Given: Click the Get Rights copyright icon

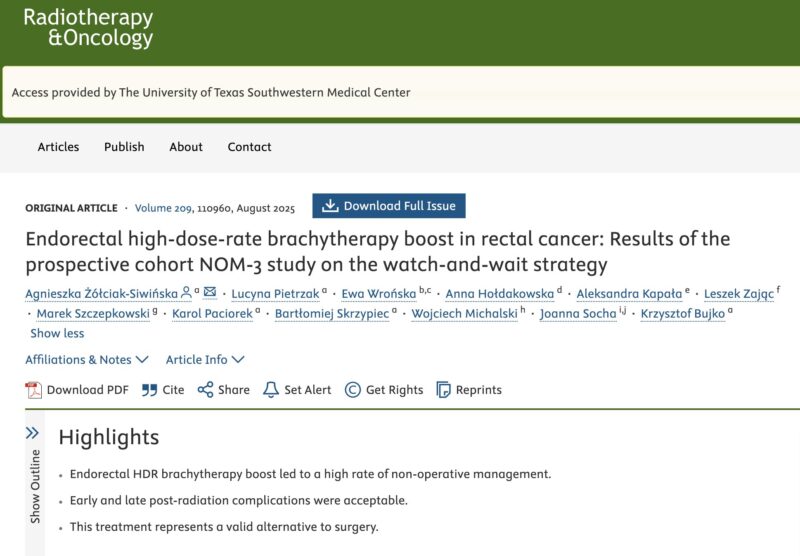Looking at the screenshot, I should [353, 390].
